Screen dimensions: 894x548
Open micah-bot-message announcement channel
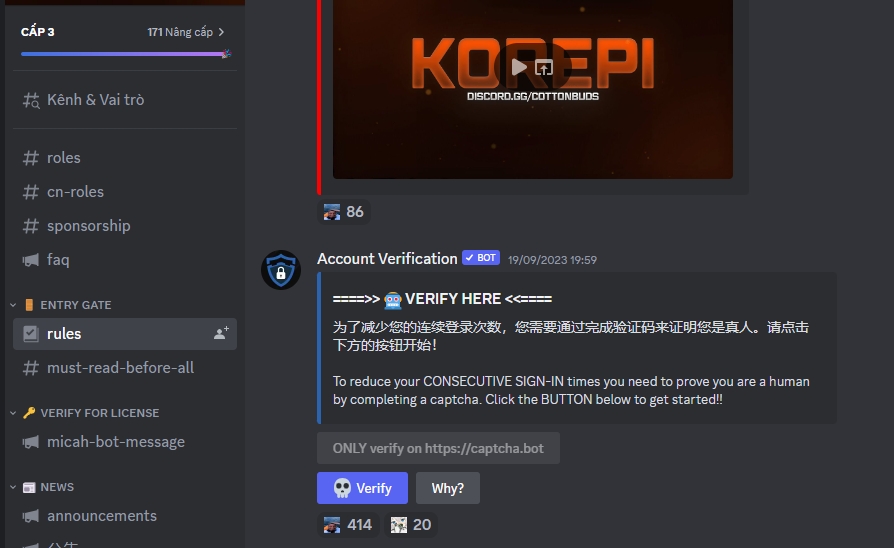[125, 442]
